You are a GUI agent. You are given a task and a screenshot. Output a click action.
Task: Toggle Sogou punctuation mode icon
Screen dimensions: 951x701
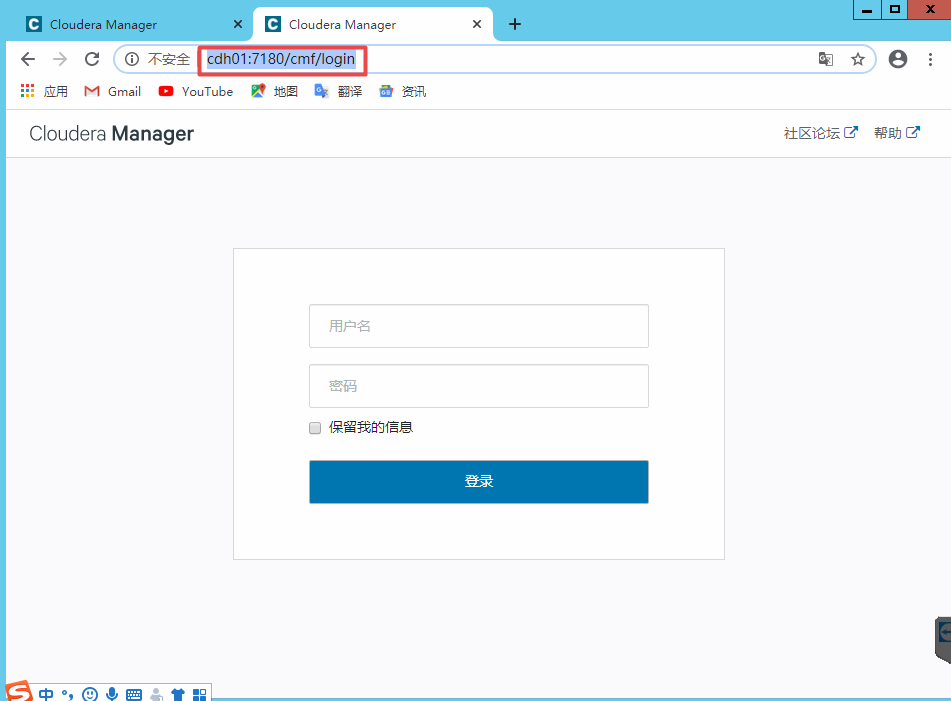67,694
